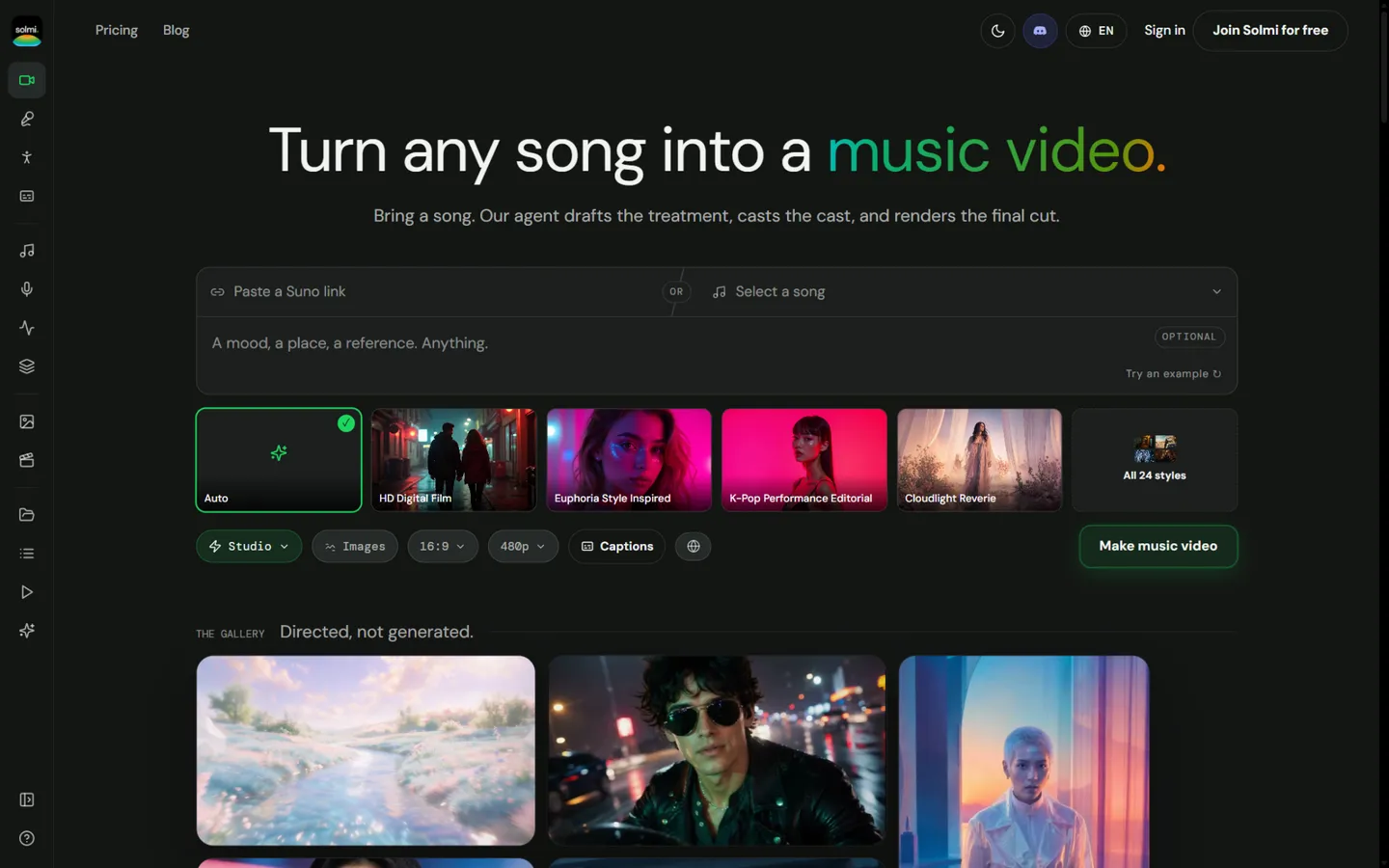Click the Paste a Suno link field
1389x868 pixels.
(434, 292)
